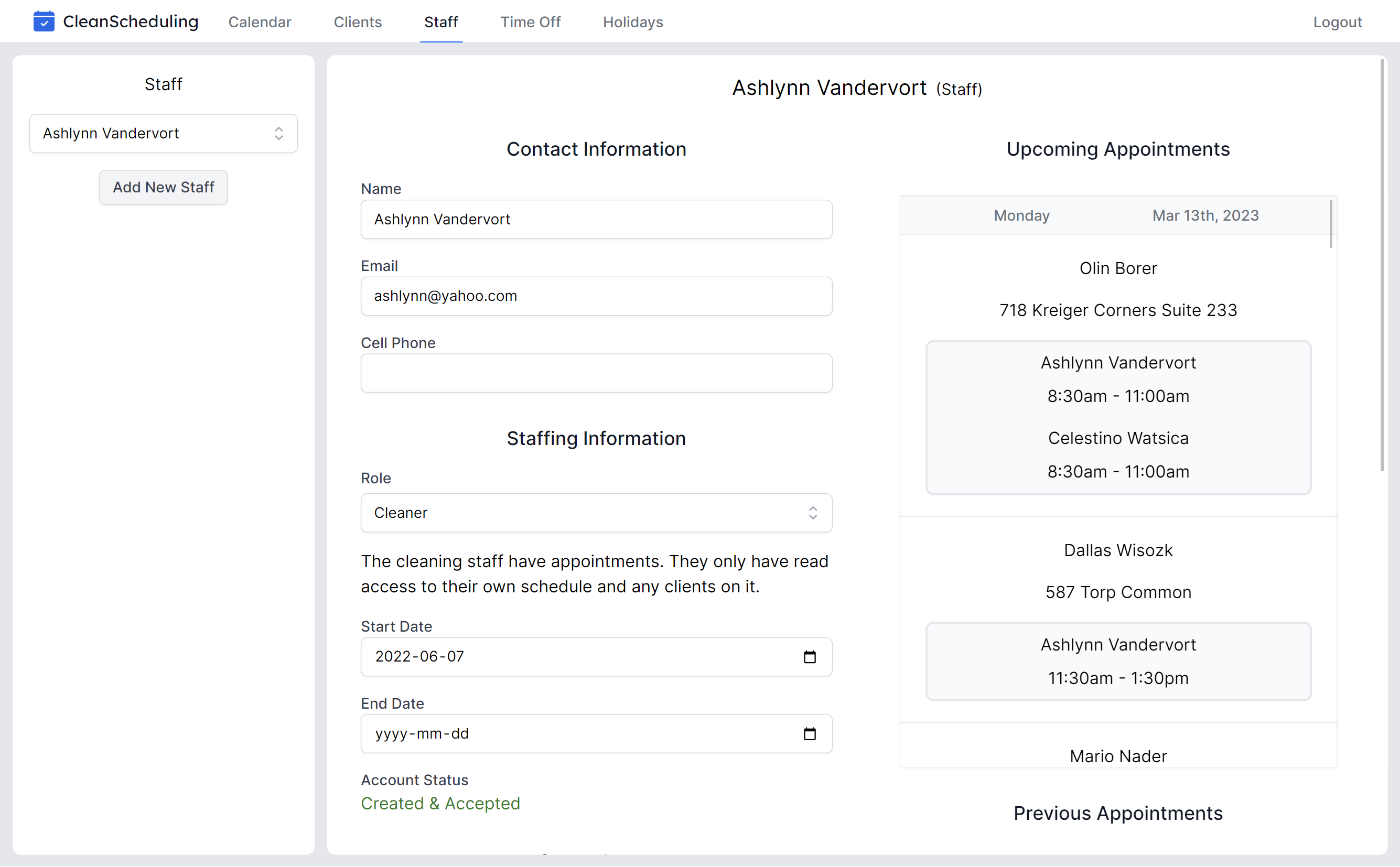Screen dimensions: 1400x867
Task: Switch to the Time Off tab
Action: [x=530, y=22]
